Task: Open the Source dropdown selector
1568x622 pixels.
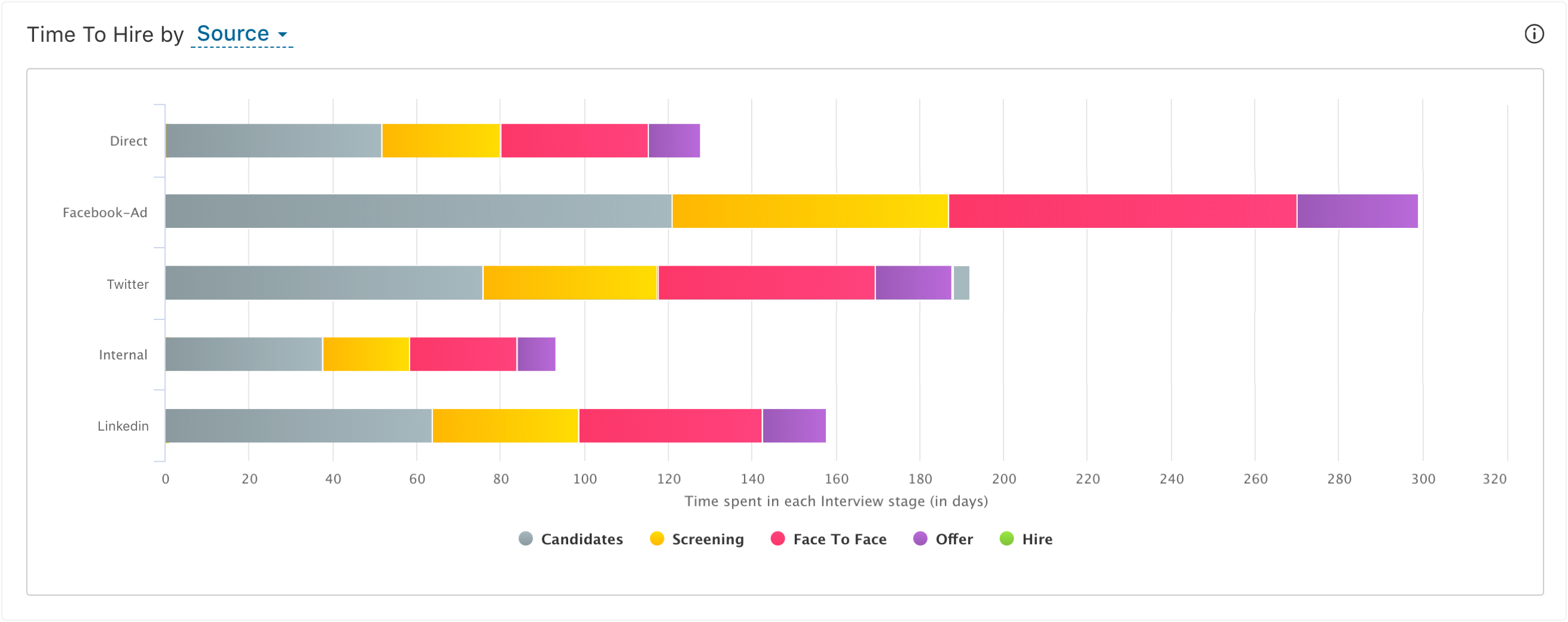Action: [242, 34]
